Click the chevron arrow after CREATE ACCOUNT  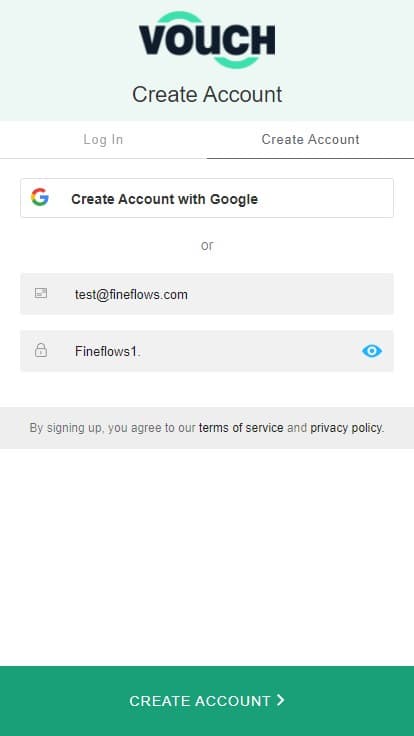pos(280,700)
